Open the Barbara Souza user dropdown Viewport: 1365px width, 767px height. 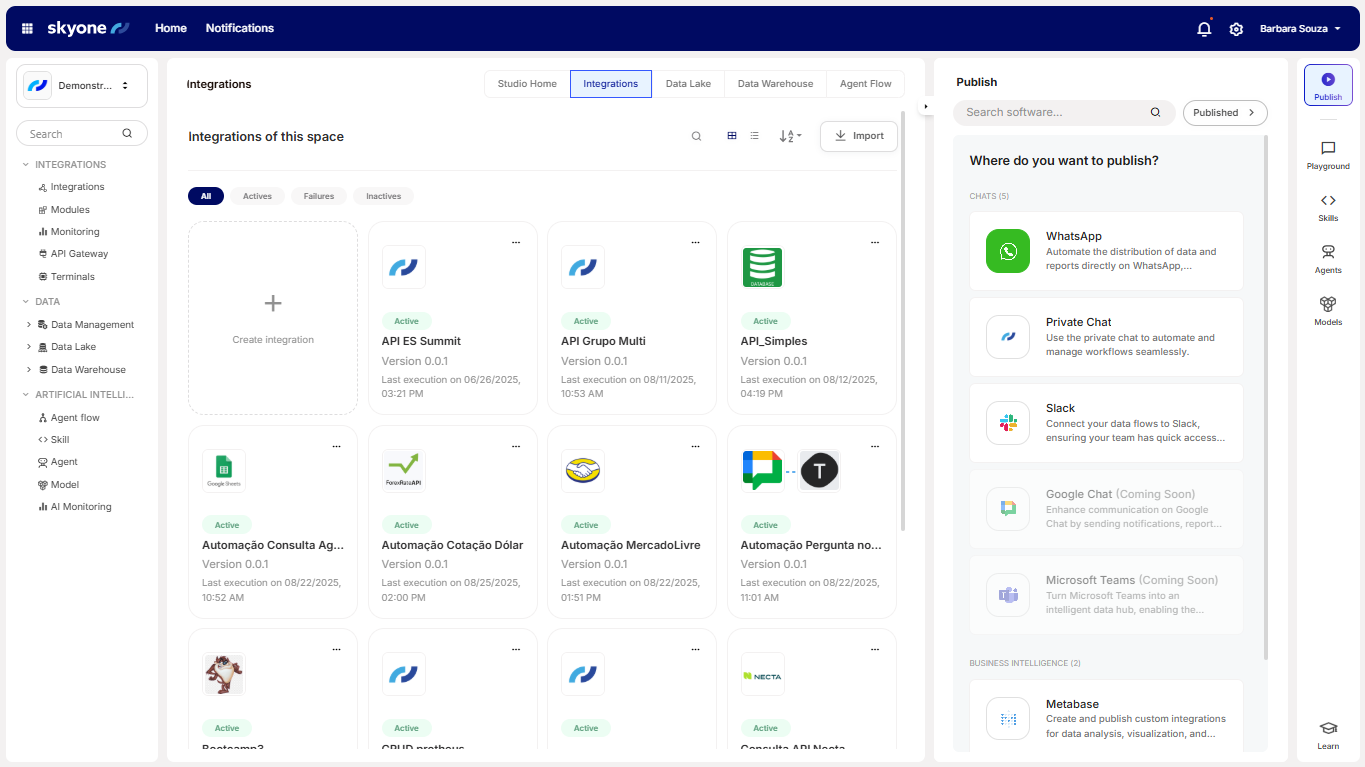click(x=1300, y=29)
